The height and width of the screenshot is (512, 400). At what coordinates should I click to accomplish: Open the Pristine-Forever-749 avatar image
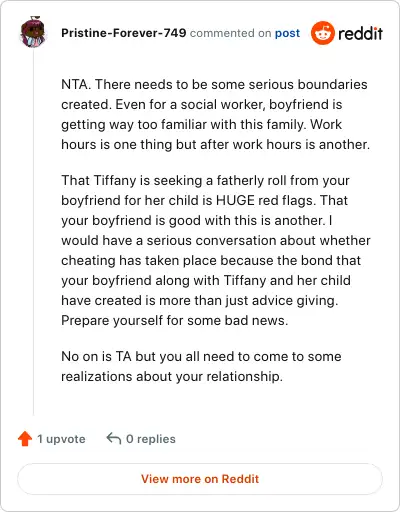tap(33, 32)
